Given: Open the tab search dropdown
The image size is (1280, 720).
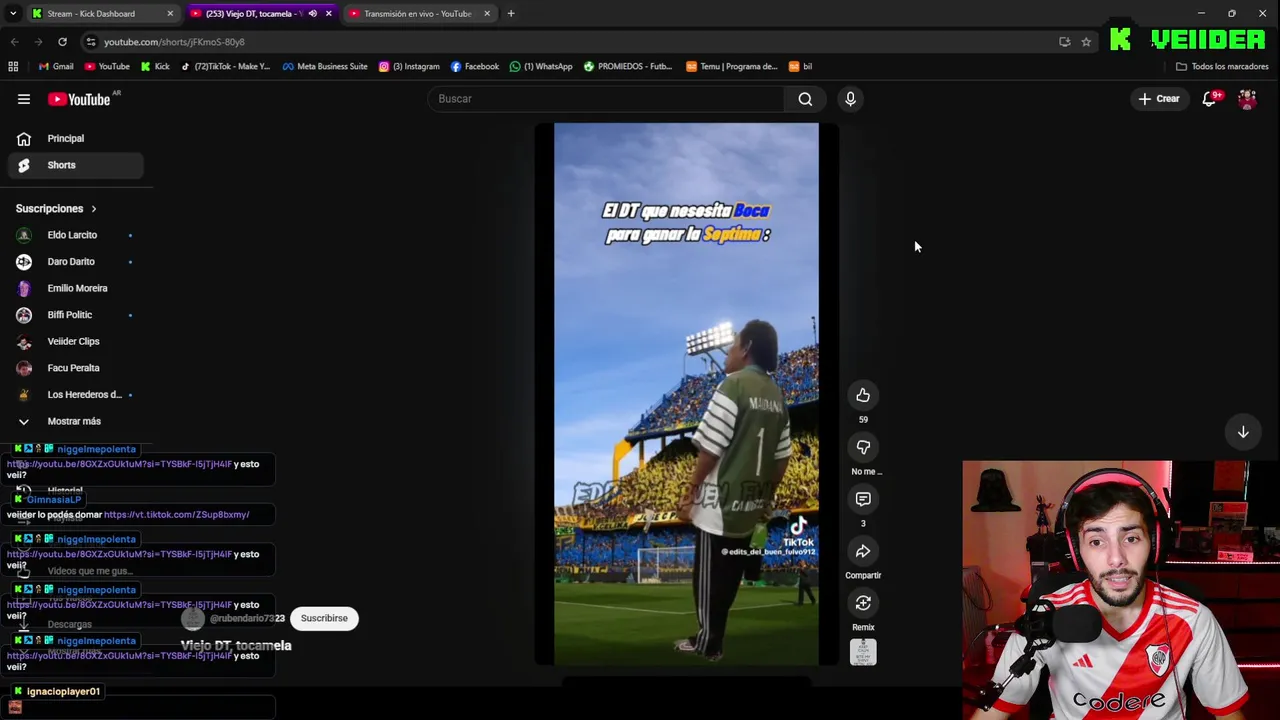Looking at the screenshot, I should pyautogui.click(x=13, y=14).
